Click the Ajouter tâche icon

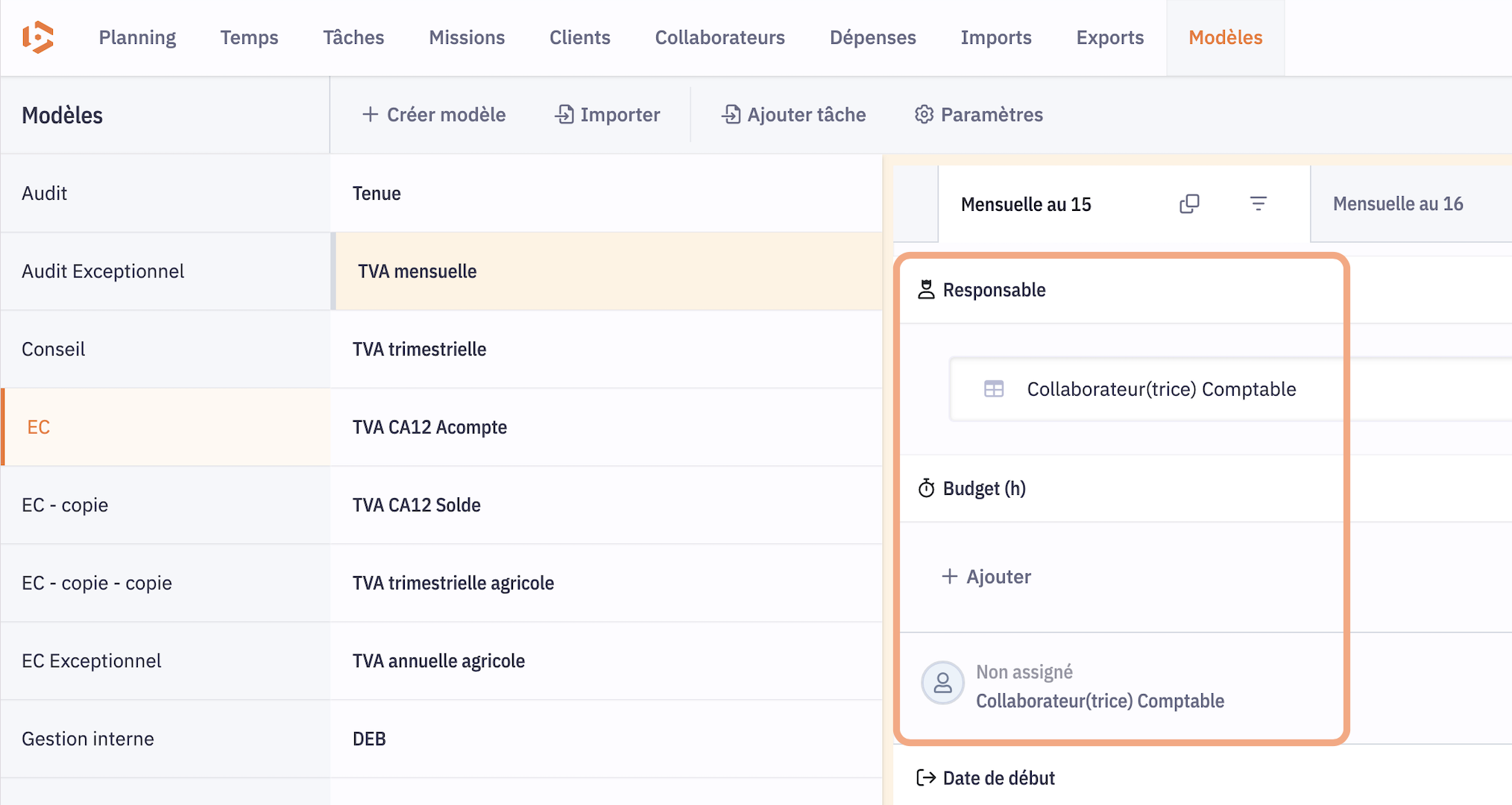[731, 114]
